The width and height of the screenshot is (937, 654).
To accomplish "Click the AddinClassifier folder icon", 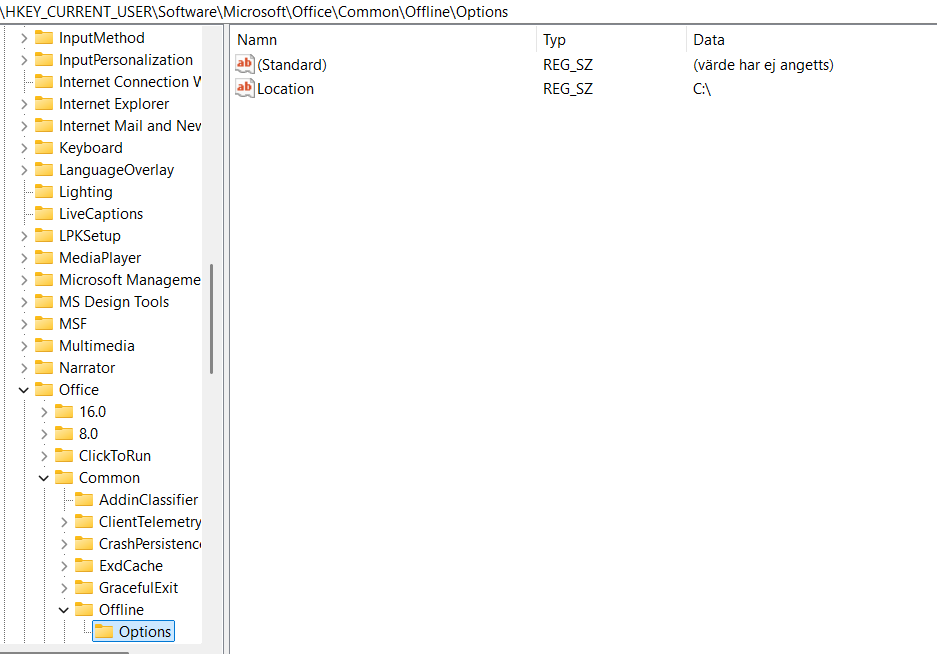I will tap(84, 500).
